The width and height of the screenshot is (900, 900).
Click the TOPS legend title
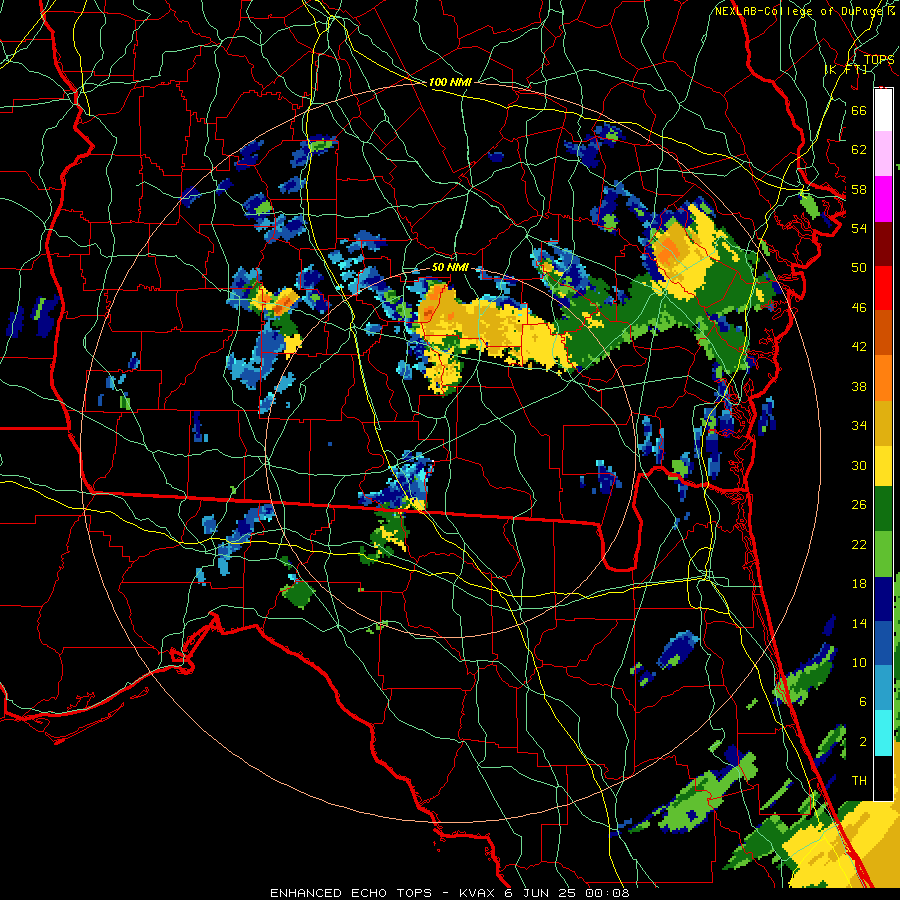coord(879,59)
